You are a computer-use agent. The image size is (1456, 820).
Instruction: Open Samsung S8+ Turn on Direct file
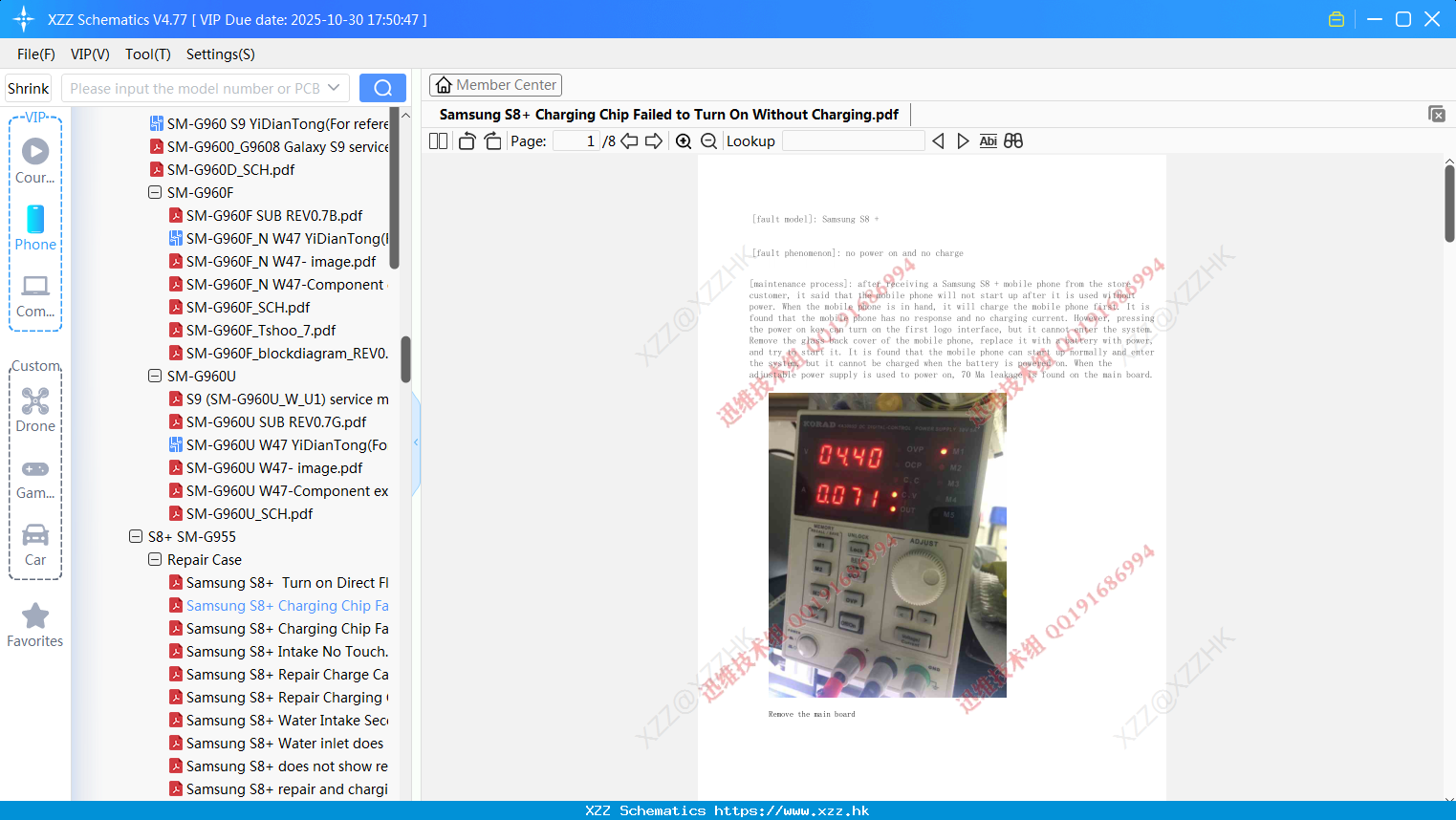(x=278, y=582)
